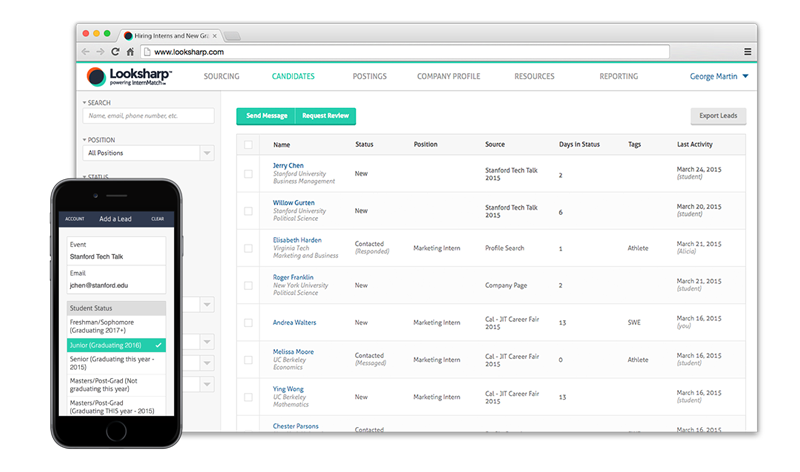The image size is (800, 472).
Task: Sort table by Days in Status column
Action: [579, 144]
